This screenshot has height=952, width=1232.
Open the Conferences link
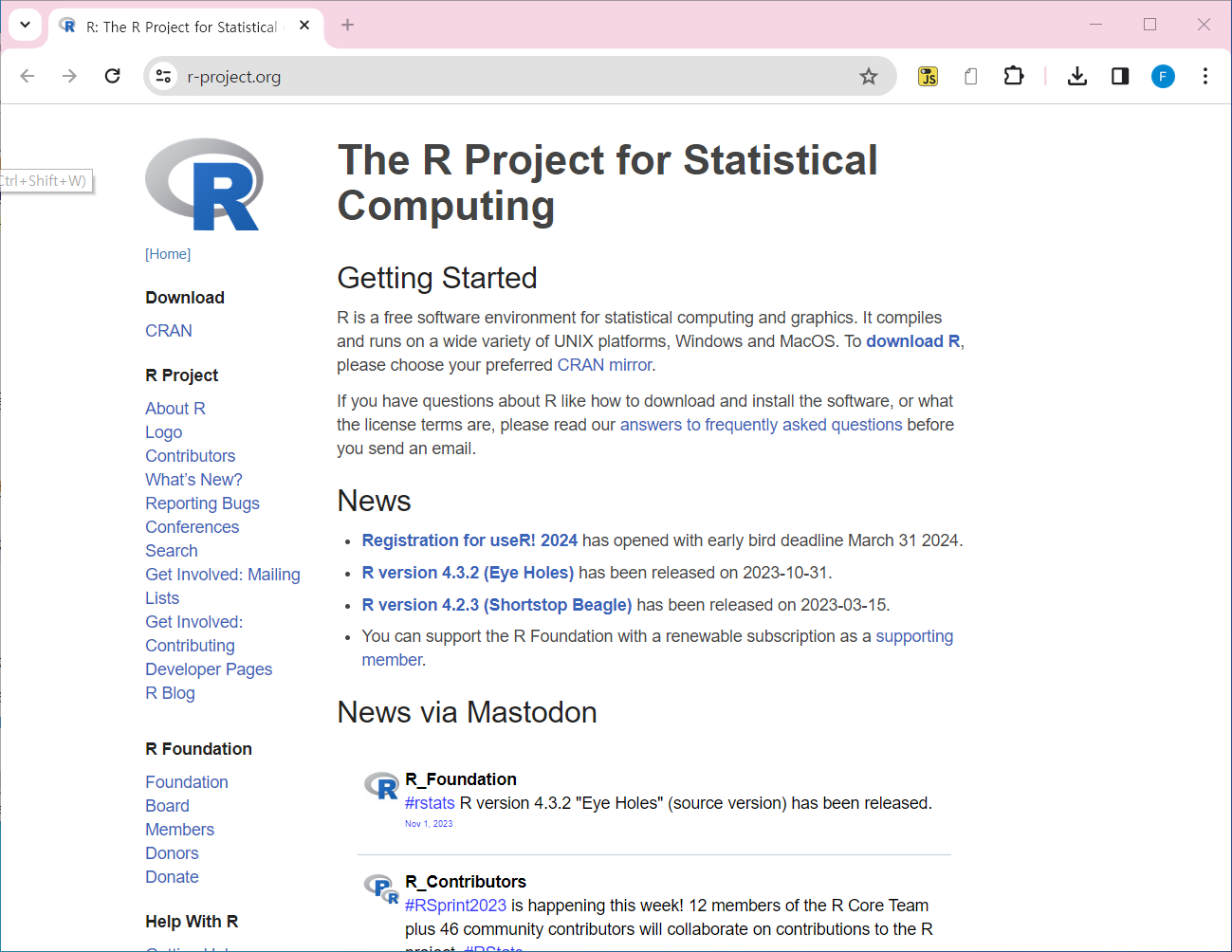tap(193, 527)
